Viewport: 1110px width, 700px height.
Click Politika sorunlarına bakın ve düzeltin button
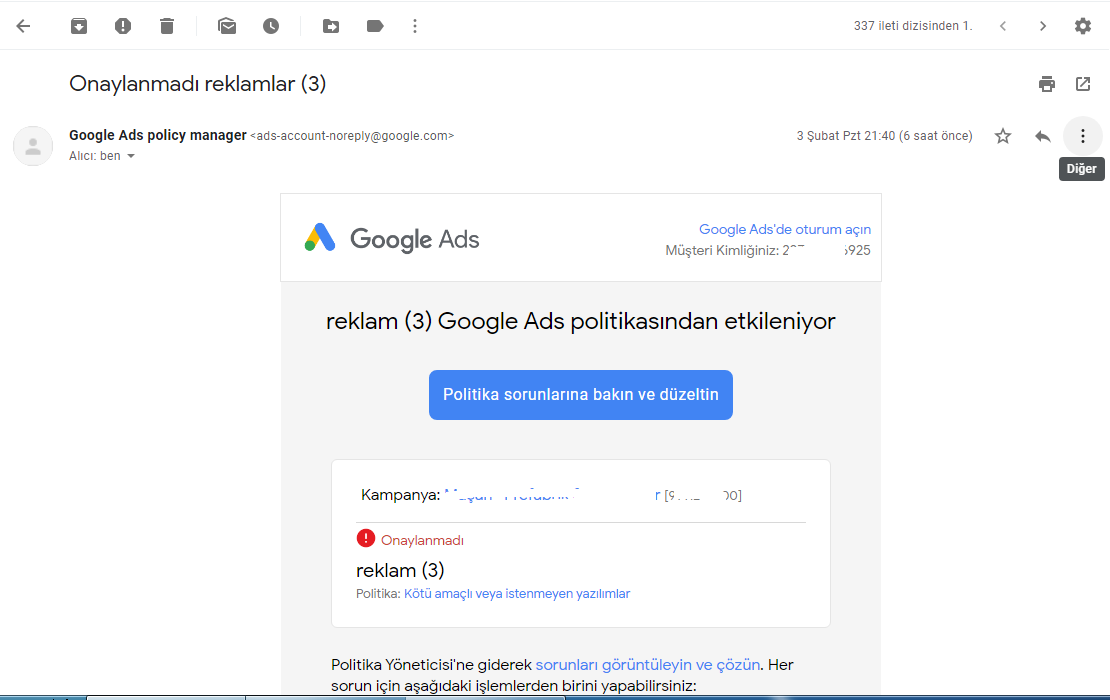coord(580,395)
